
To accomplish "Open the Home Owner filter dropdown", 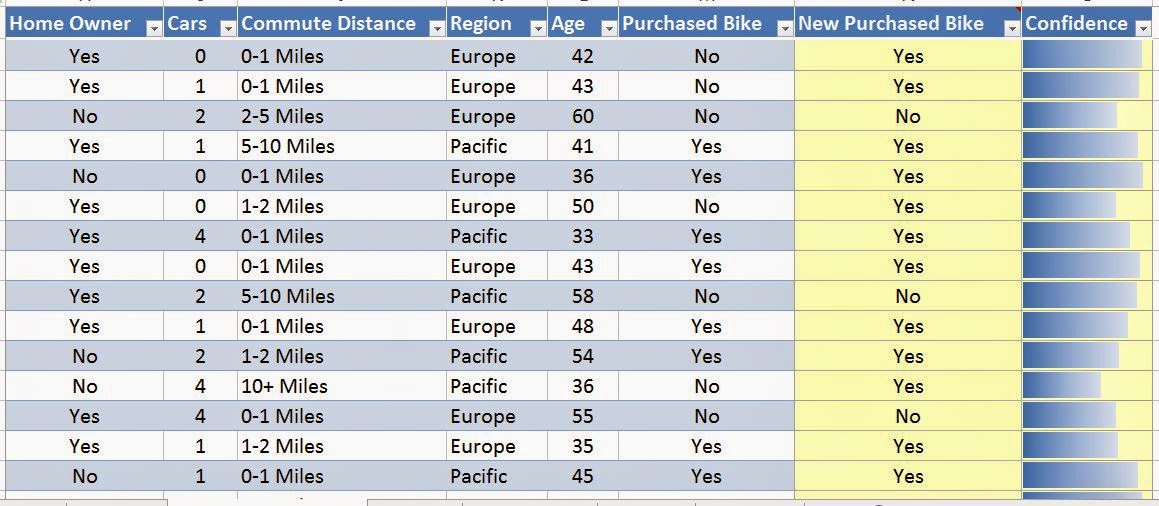I will click(153, 29).
